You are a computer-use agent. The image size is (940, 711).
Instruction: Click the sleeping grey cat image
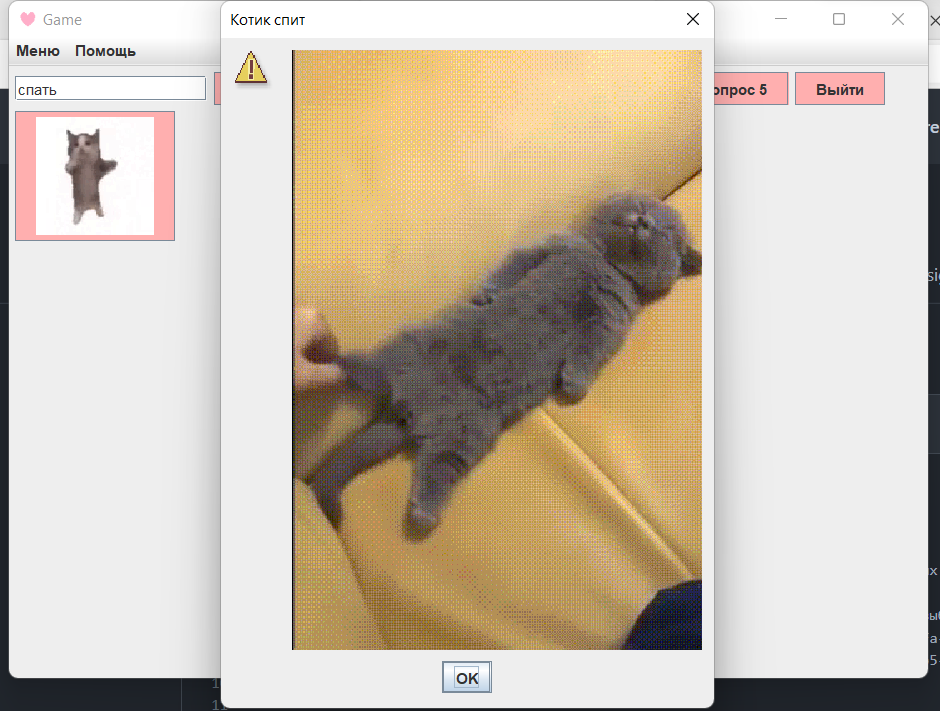click(x=497, y=350)
